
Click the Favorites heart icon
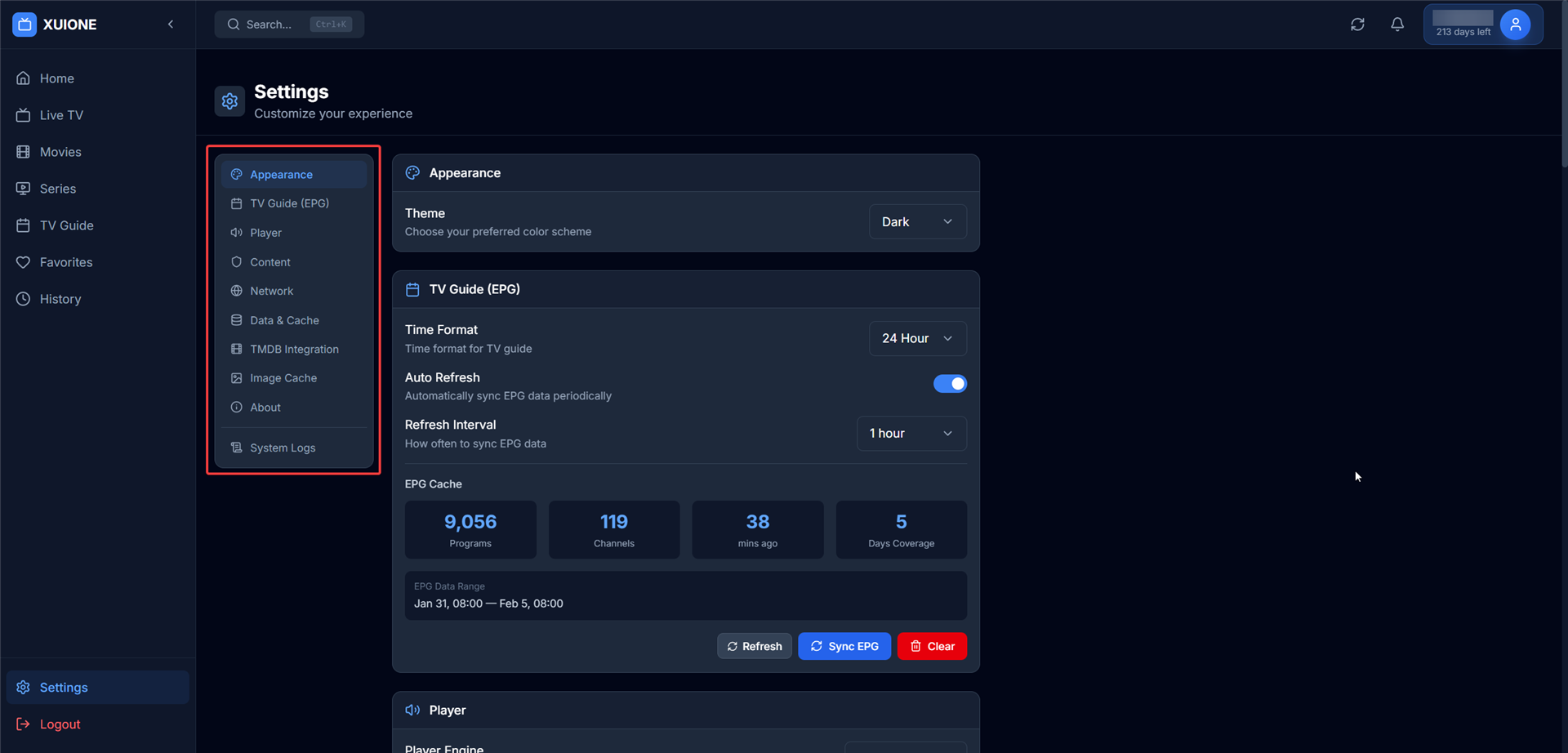pos(24,262)
